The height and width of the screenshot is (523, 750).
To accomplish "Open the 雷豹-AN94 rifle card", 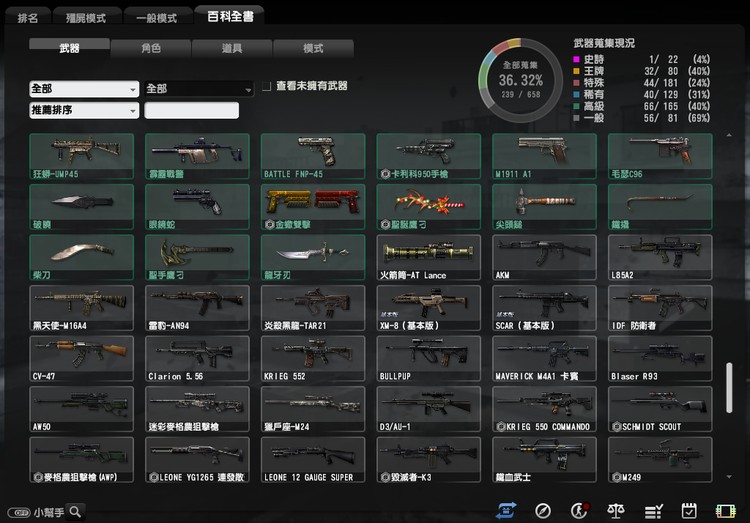I will pyautogui.click(x=197, y=308).
